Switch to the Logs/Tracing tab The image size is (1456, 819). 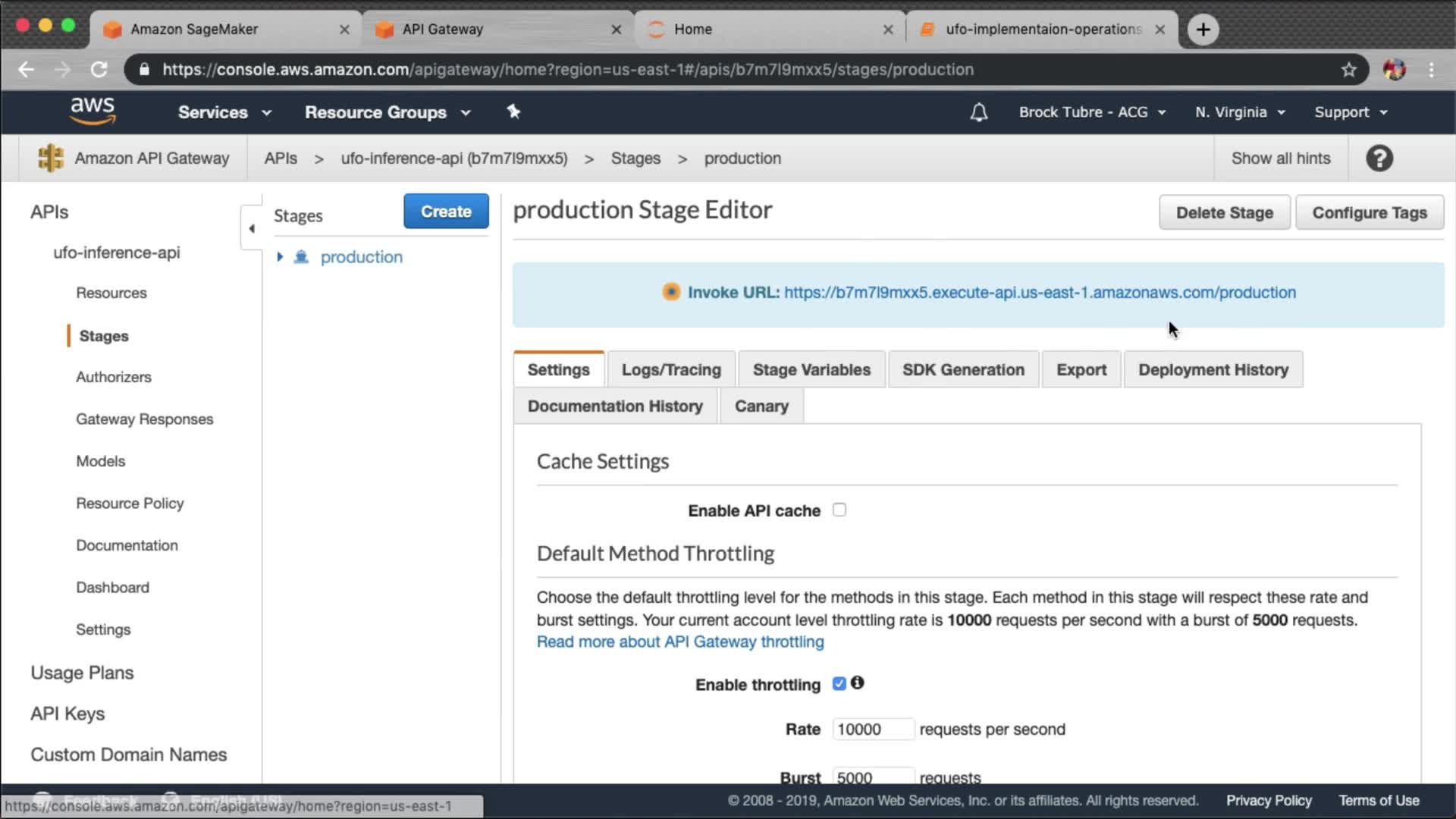point(670,369)
